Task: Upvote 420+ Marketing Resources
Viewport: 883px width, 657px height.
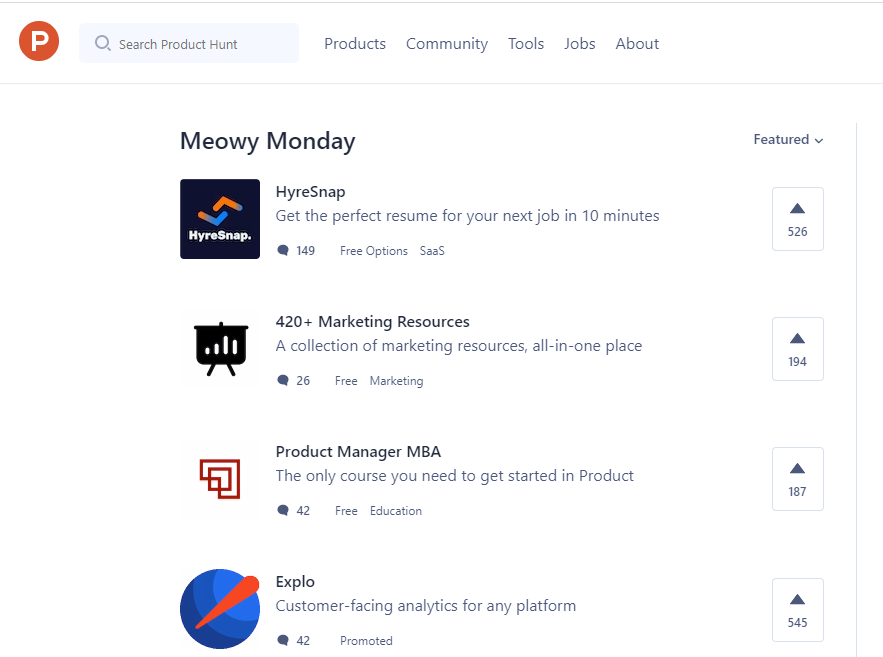Action: pos(797,348)
